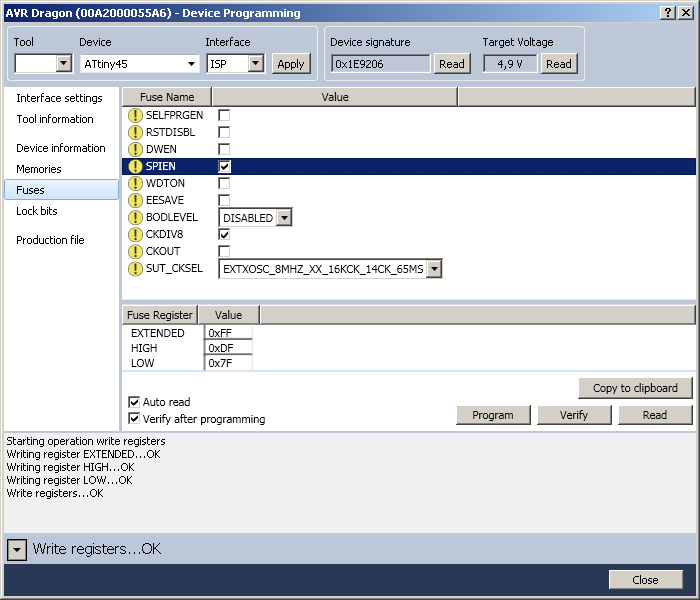Enable the CKOUT fuse checkbox
Screen dimensions: 700x600
tap(224, 251)
